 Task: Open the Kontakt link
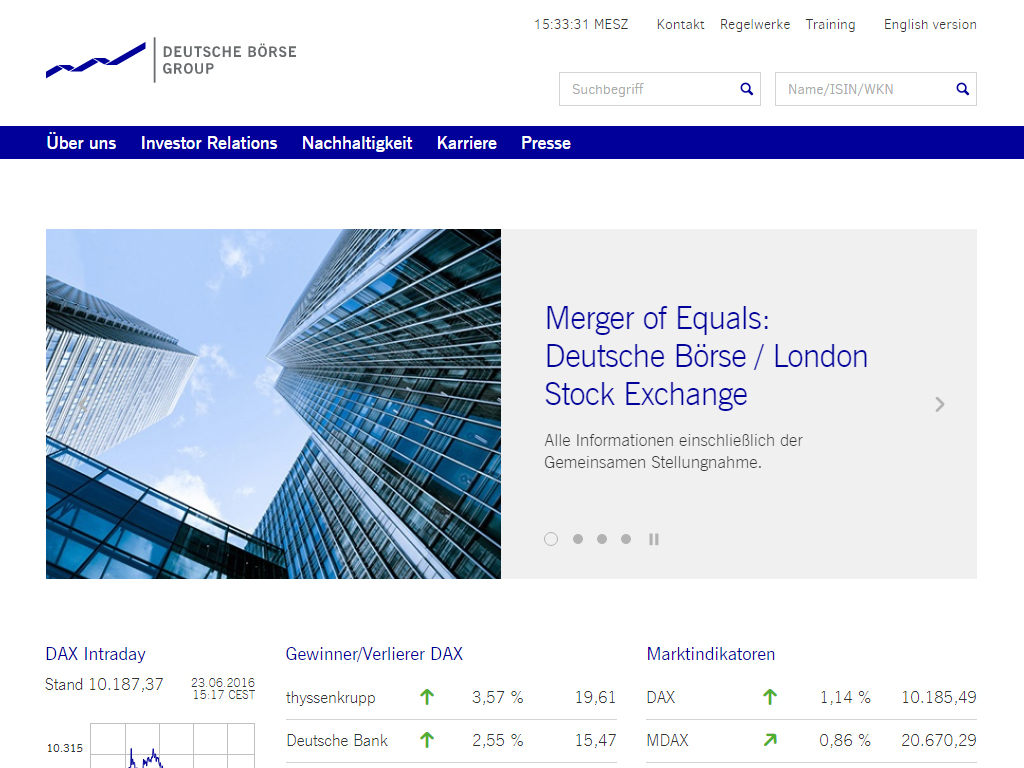click(680, 24)
